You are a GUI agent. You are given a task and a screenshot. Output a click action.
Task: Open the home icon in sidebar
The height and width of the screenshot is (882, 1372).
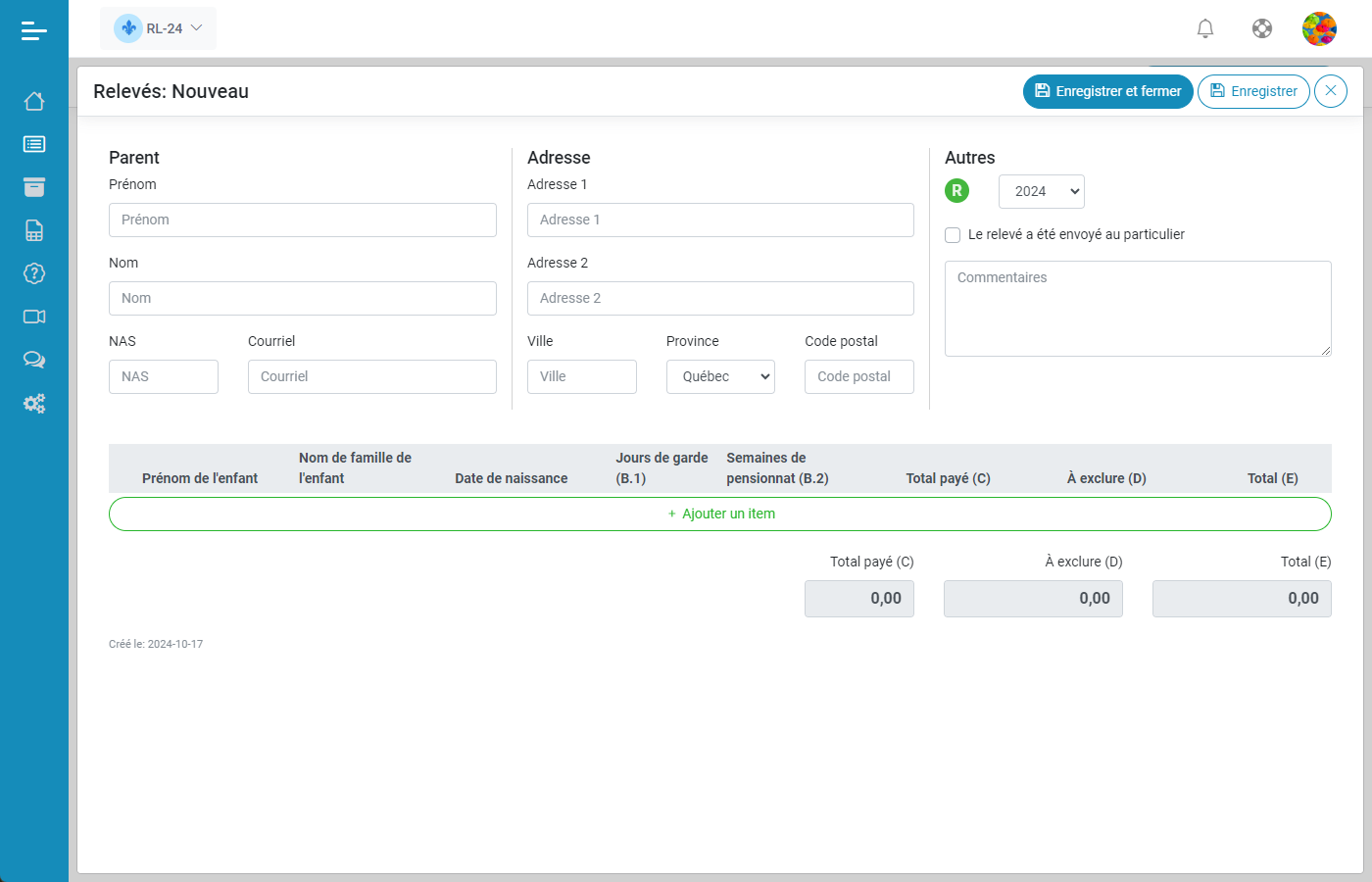coord(34,101)
